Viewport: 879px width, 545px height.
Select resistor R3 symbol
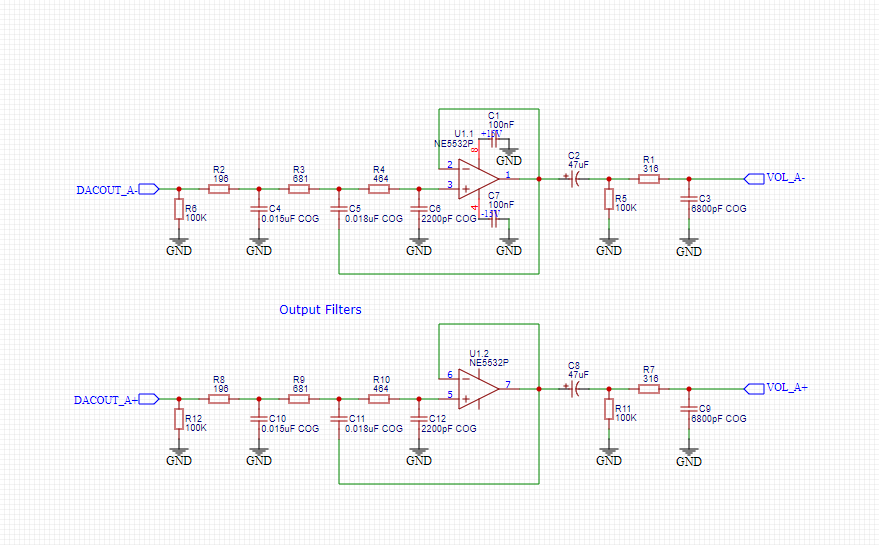coord(299,189)
